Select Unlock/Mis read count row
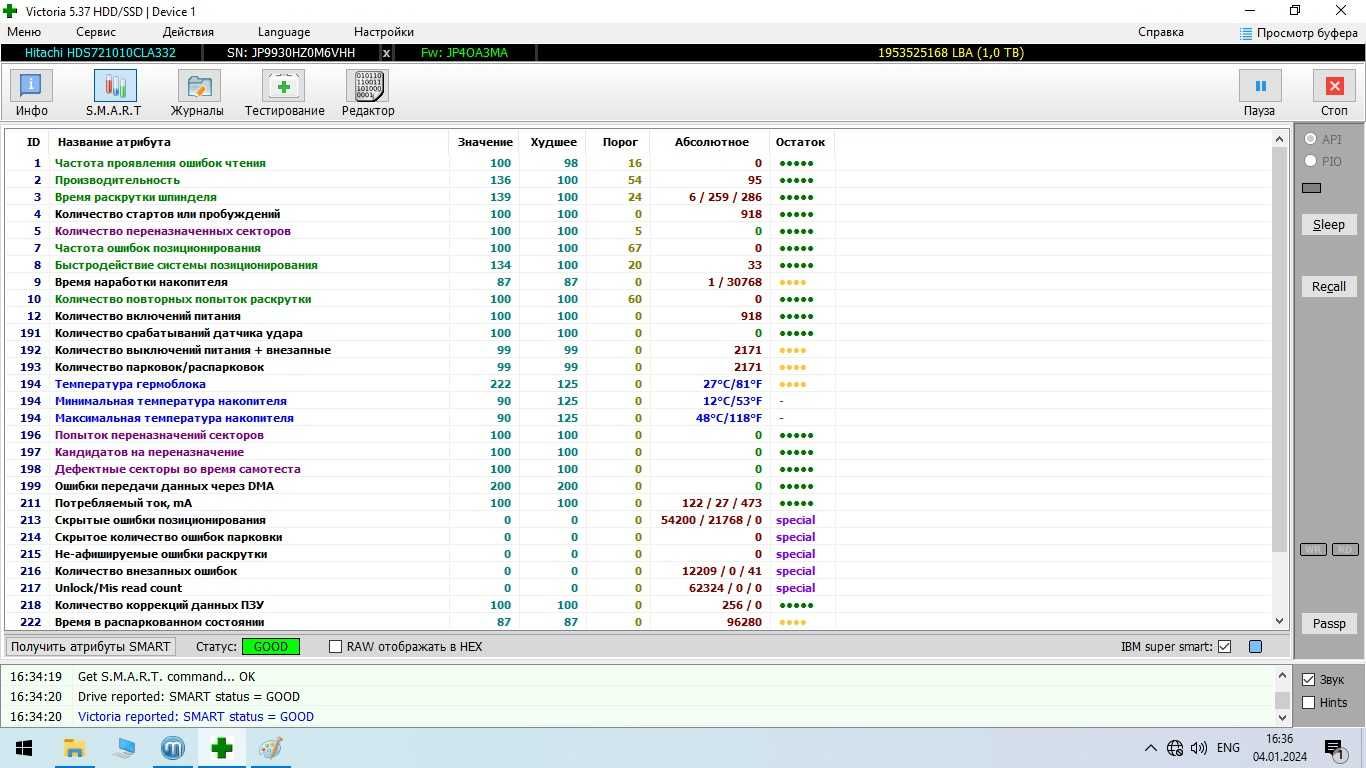 click(x=420, y=588)
